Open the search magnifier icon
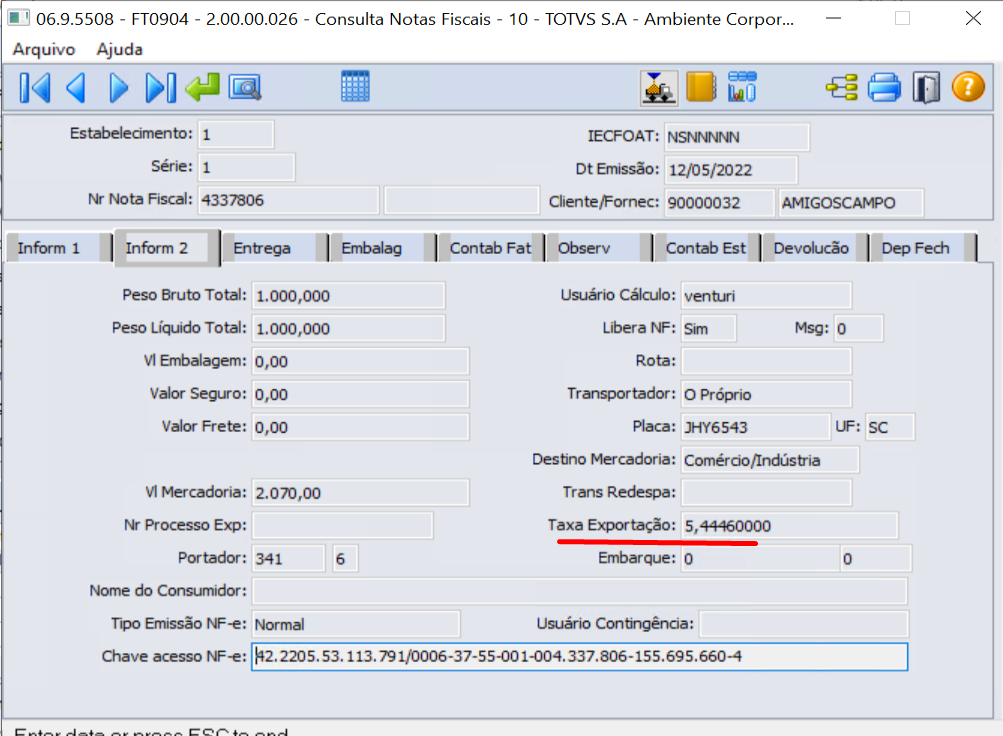 pyautogui.click(x=245, y=88)
